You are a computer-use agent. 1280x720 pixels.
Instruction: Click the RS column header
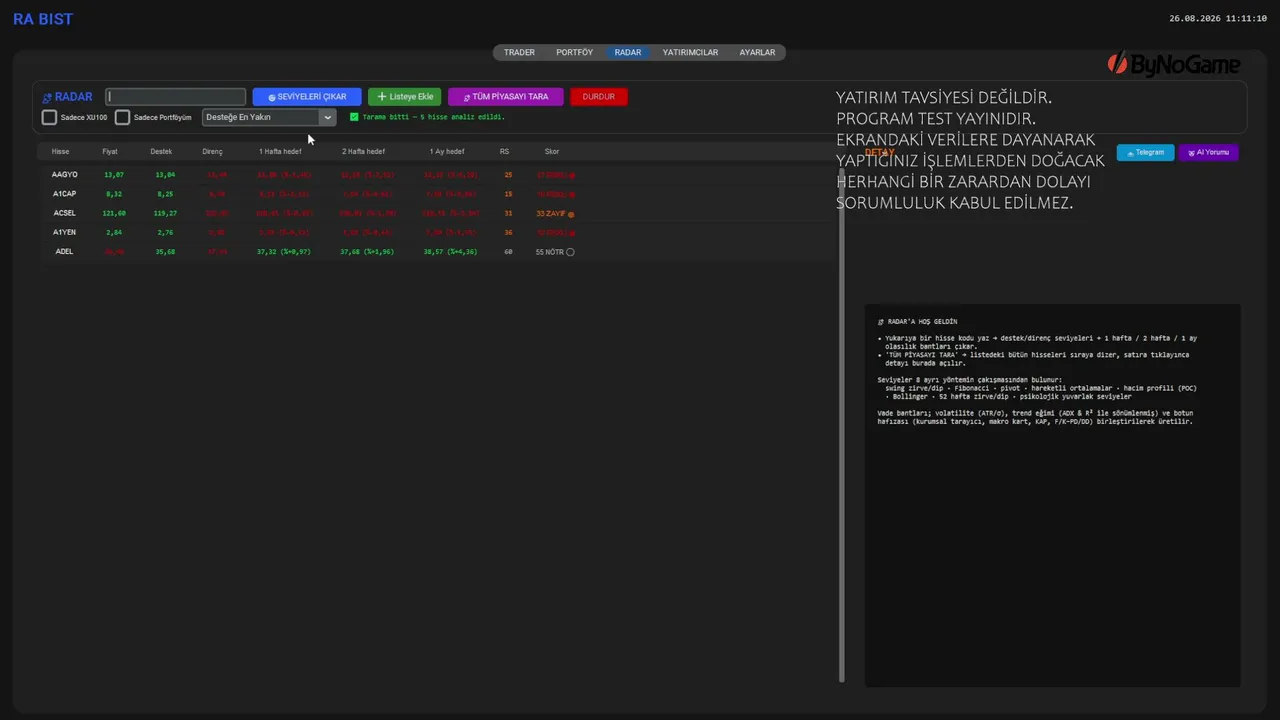coord(505,152)
